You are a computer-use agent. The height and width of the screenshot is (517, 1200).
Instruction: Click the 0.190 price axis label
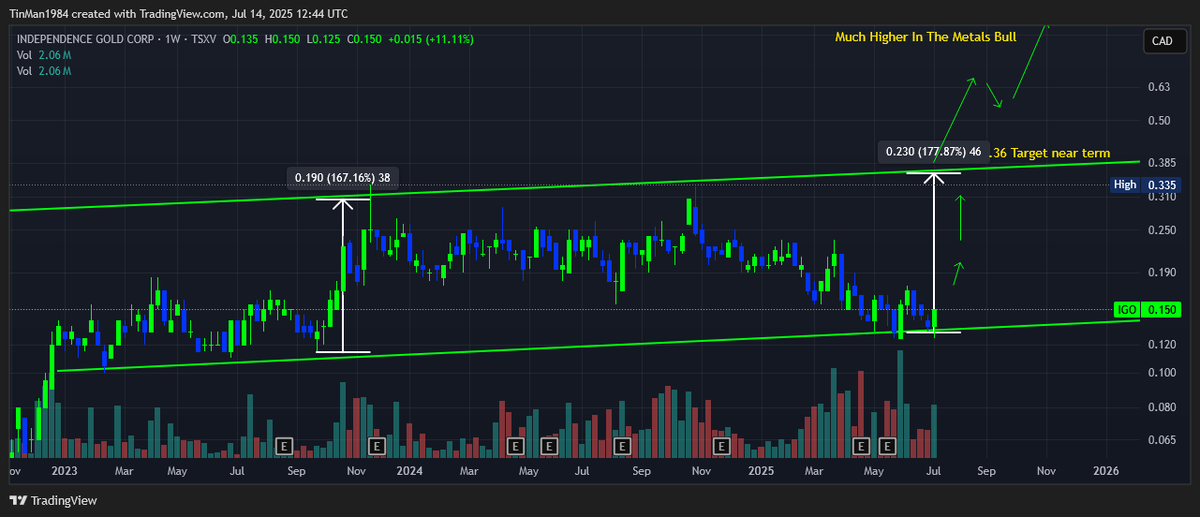(1162, 272)
